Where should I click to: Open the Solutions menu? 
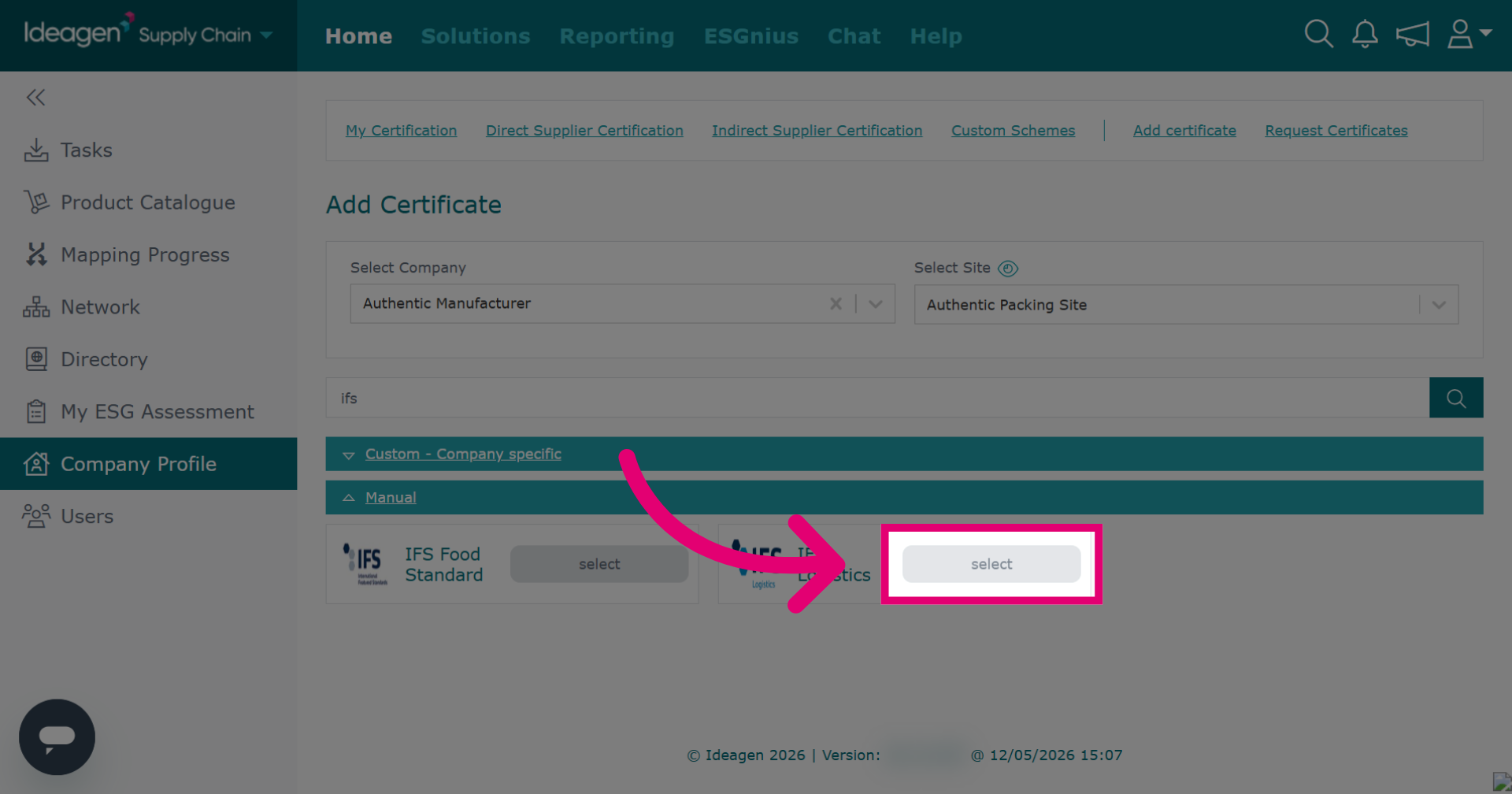476,36
